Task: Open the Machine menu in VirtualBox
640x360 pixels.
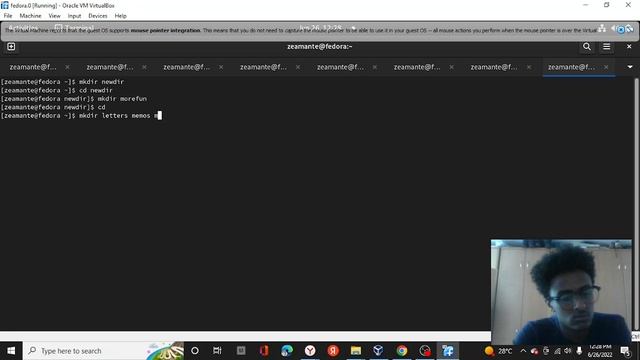Action: pyautogui.click(x=31, y=16)
